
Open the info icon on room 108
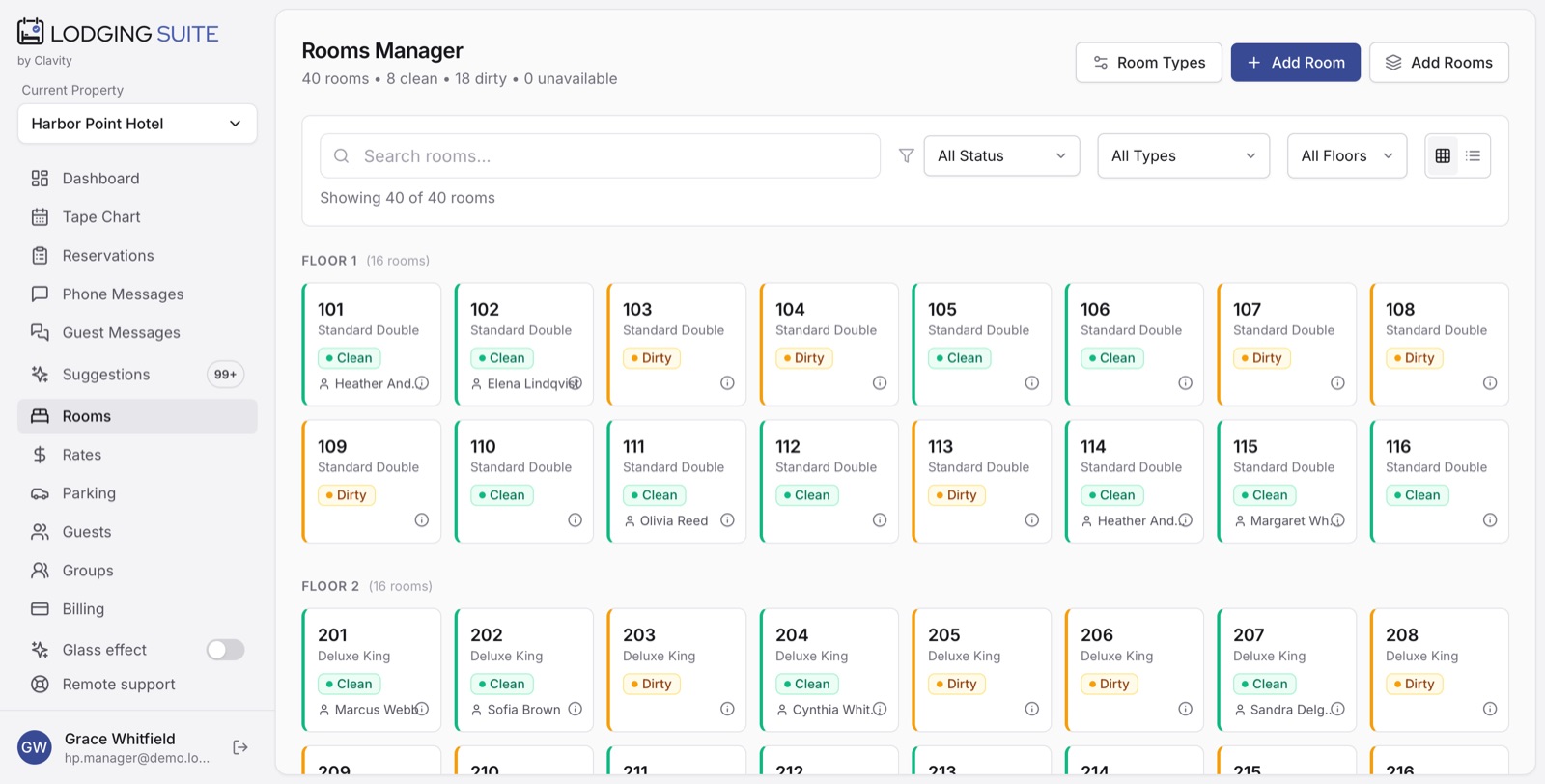[1490, 383]
